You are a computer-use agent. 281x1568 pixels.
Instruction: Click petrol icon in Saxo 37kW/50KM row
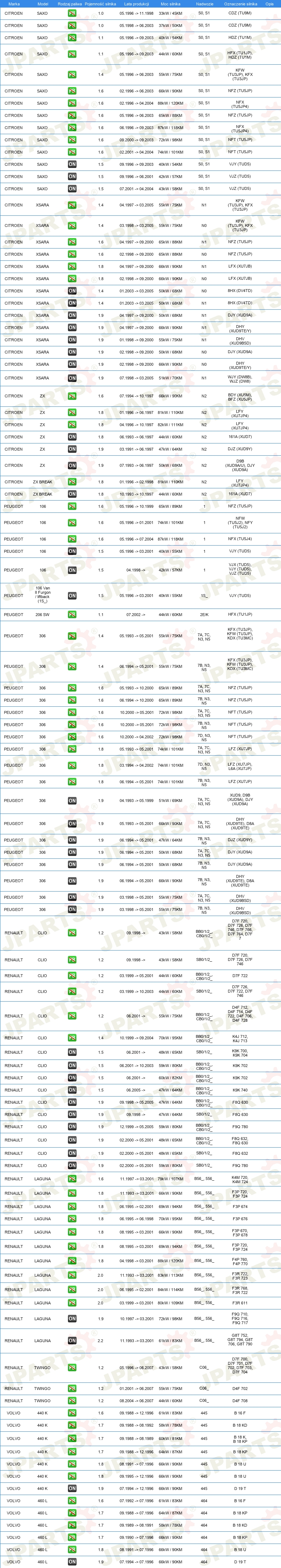pyautogui.click(x=72, y=26)
